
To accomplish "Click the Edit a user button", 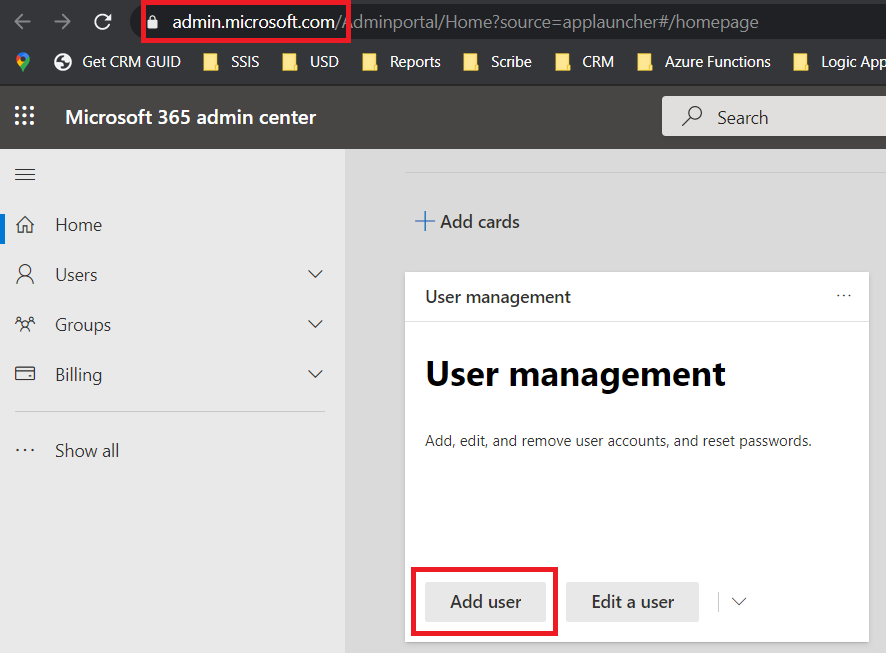I will 632,602.
